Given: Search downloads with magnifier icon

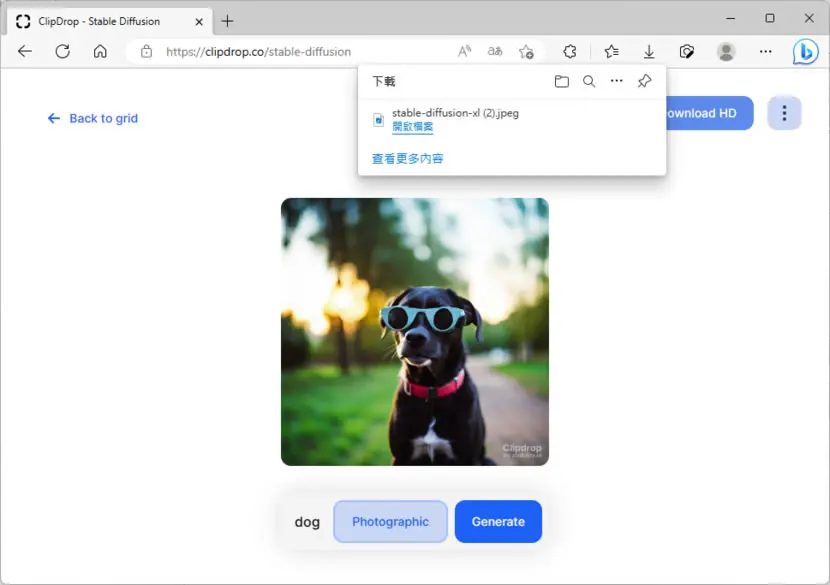Looking at the screenshot, I should pyautogui.click(x=589, y=82).
